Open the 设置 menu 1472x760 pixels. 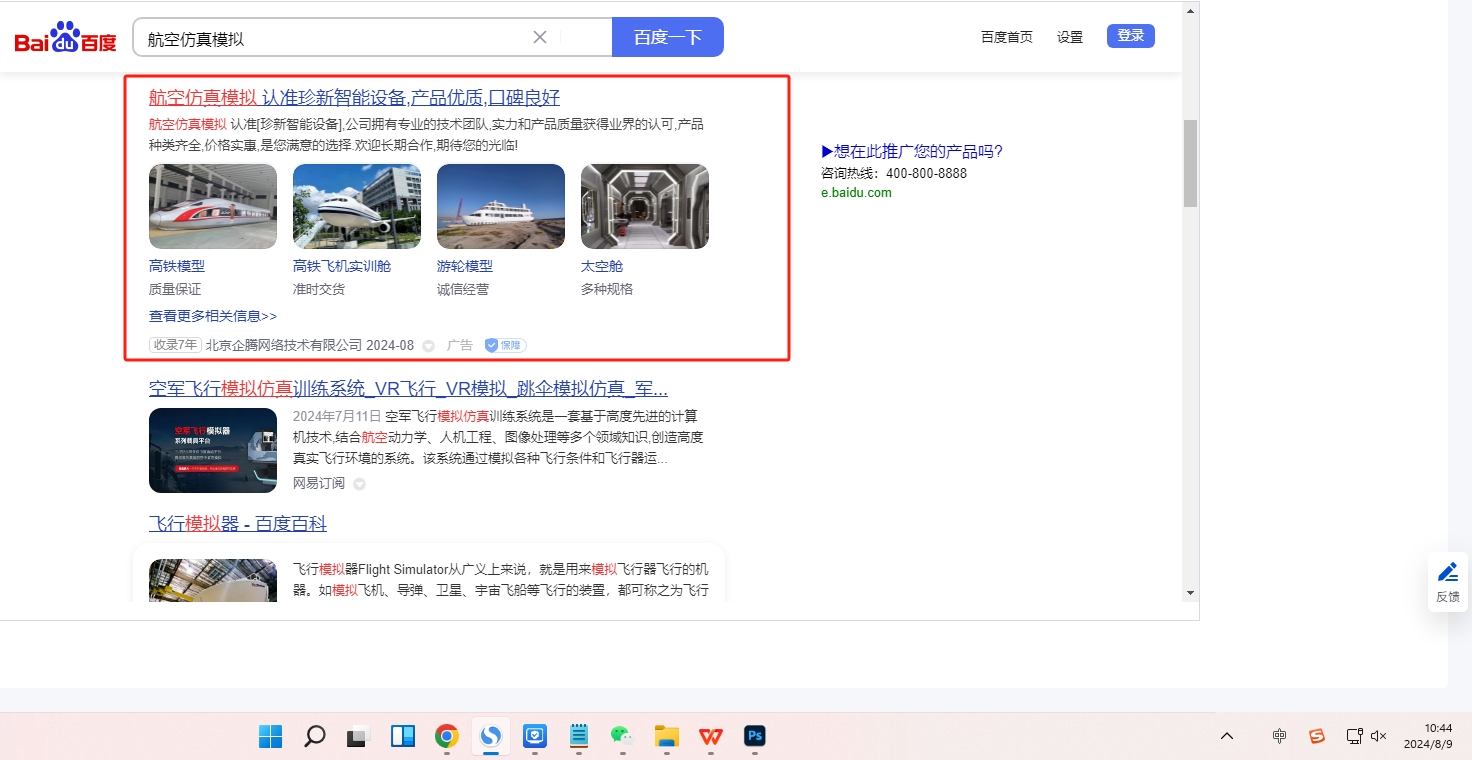coord(1070,37)
